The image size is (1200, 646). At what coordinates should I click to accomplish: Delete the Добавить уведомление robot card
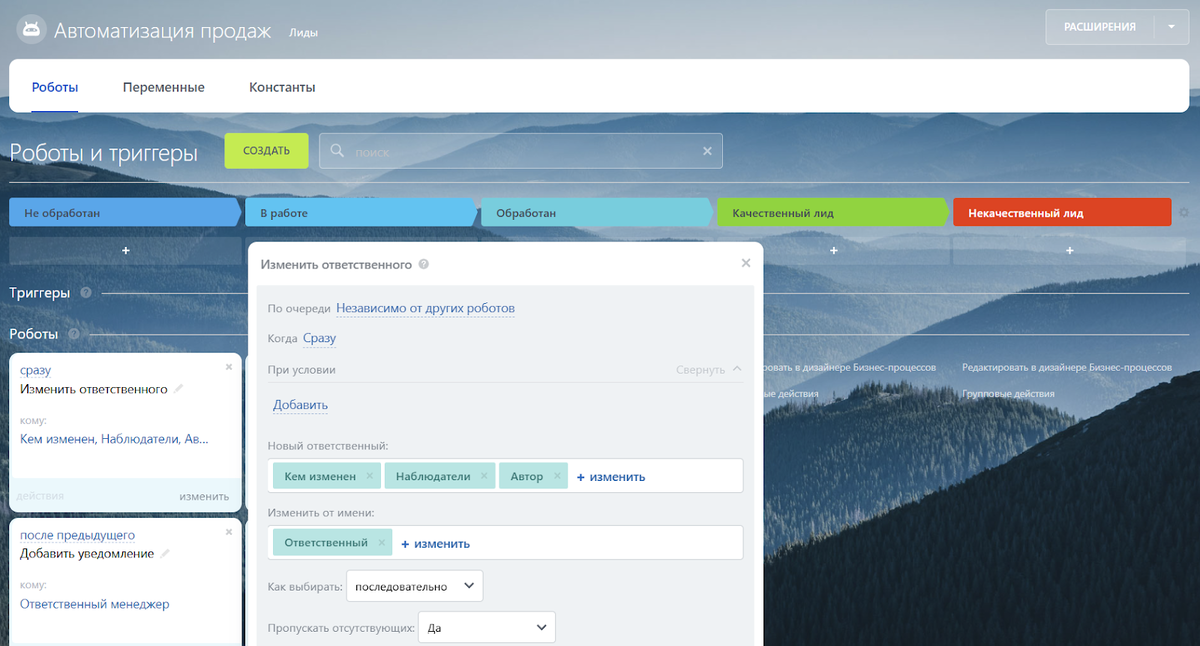229,532
